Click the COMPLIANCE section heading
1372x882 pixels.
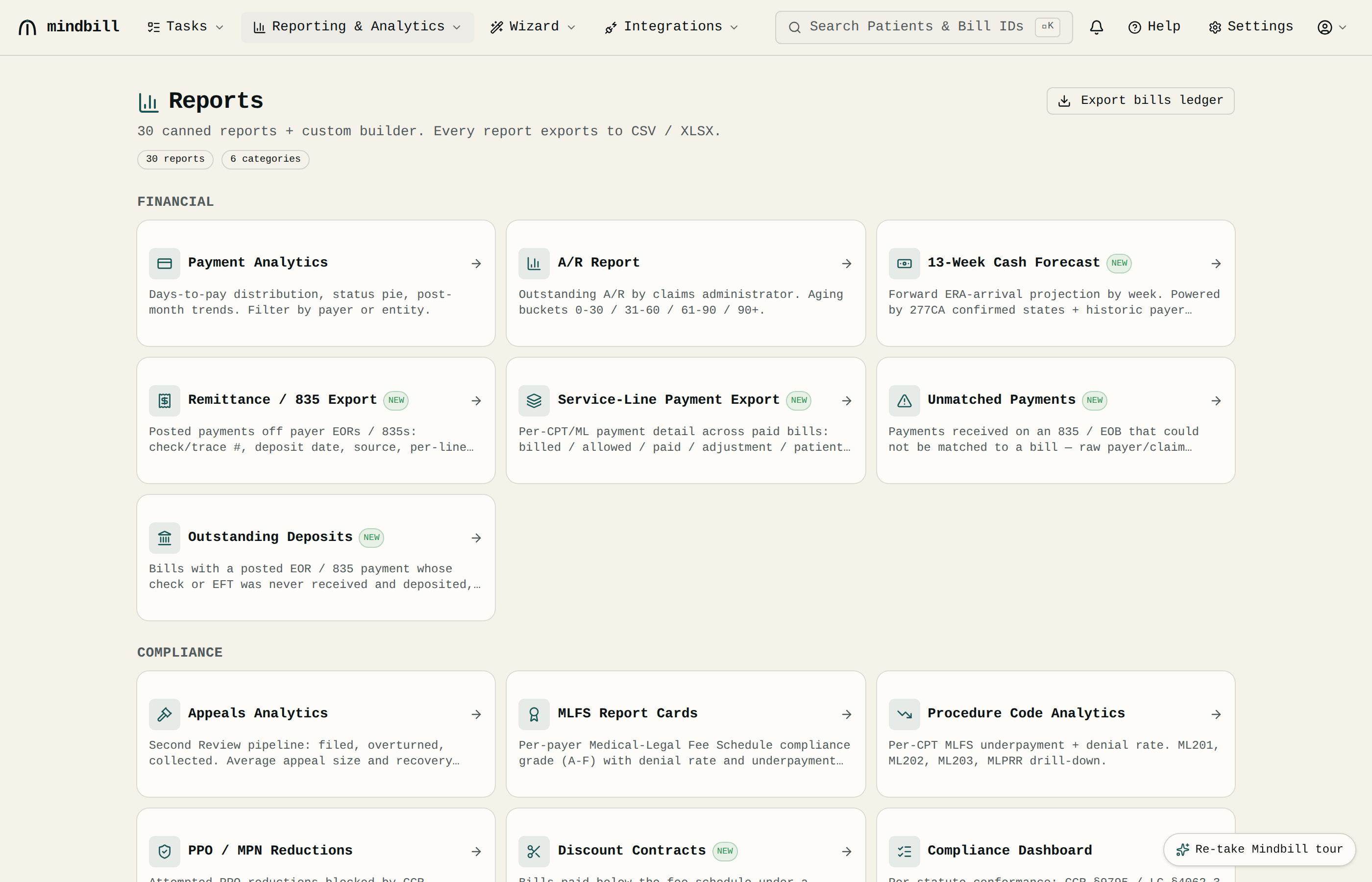point(179,652)
